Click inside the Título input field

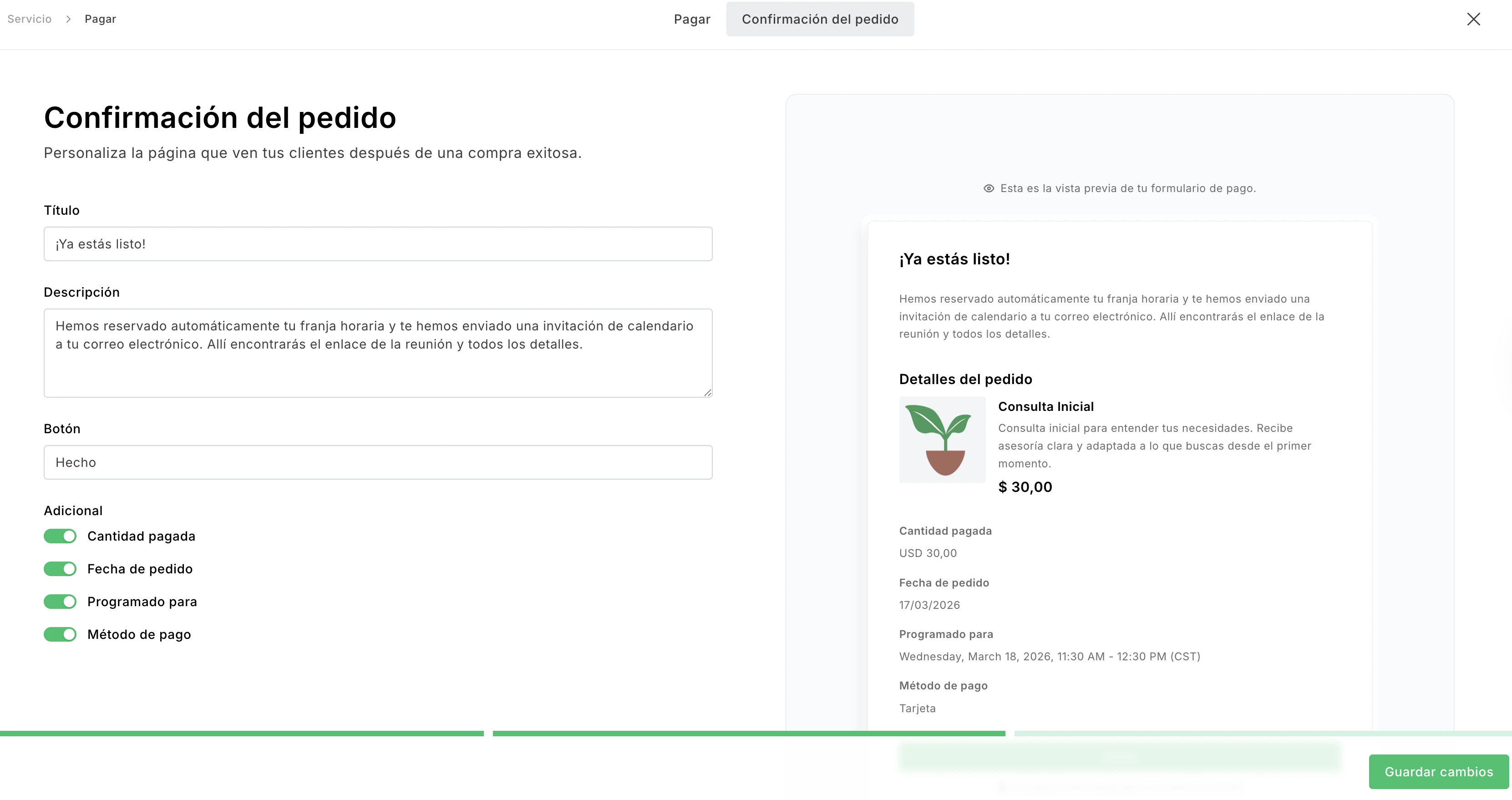click(377, 243)
